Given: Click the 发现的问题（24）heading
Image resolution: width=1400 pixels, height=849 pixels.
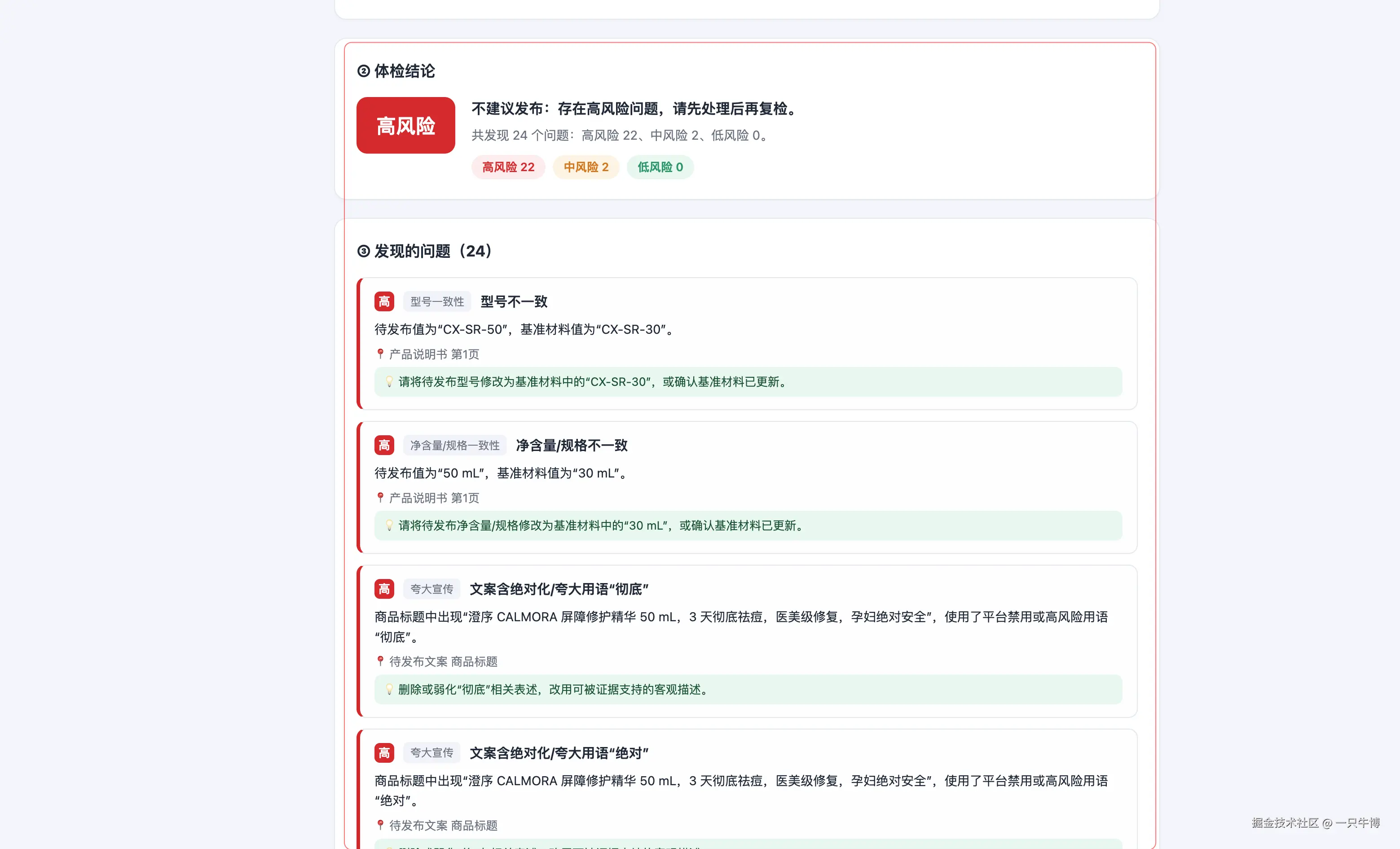Looking at the screenshot, I should pyautogui.click(x=434, y=251).
